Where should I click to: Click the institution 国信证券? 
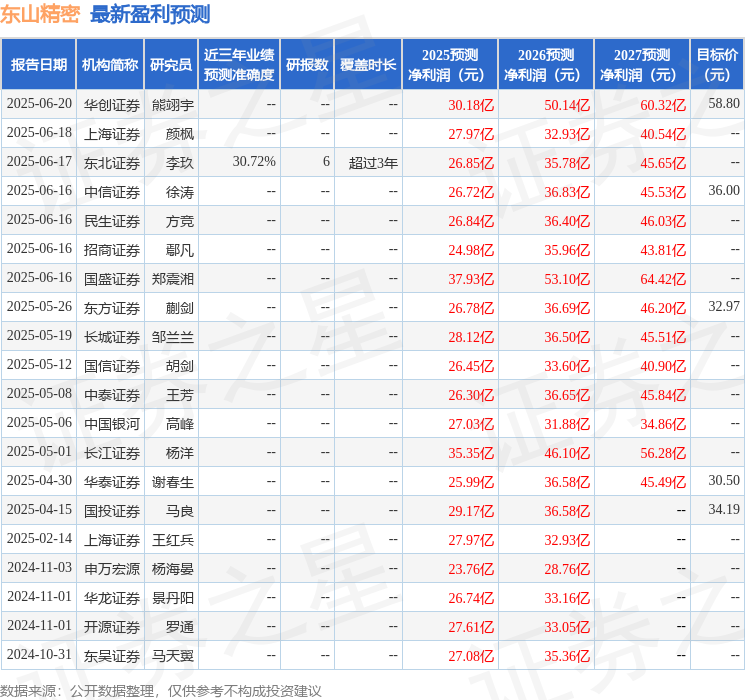112,366
